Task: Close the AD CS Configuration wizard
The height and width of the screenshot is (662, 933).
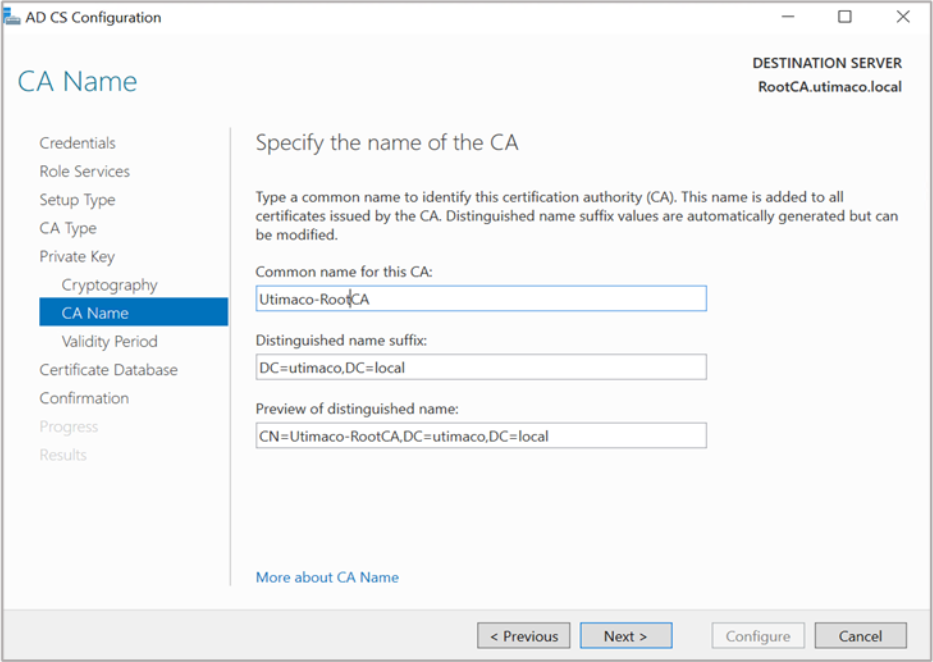Action: click(903, 17)
